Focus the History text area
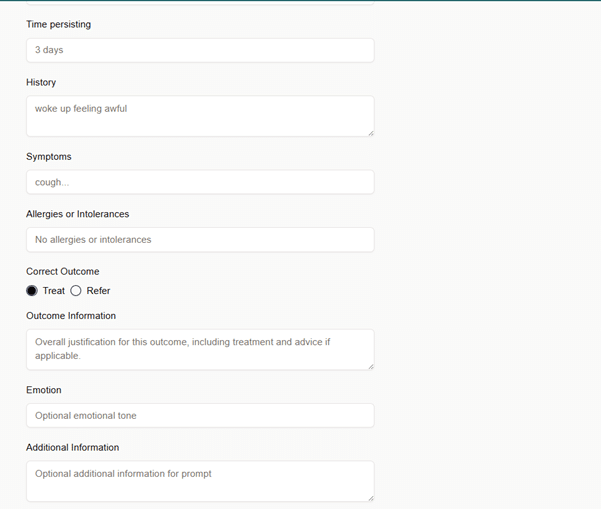 (x=200, y=116)
